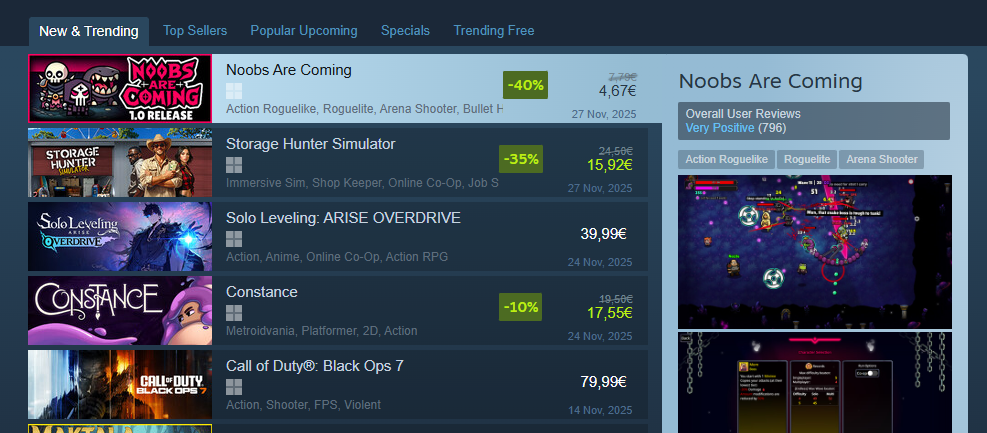Click the -10% discount badge on Constance
Image resolution: width=987 pixels, height=433 pixels.
click(x=520, y=307)
